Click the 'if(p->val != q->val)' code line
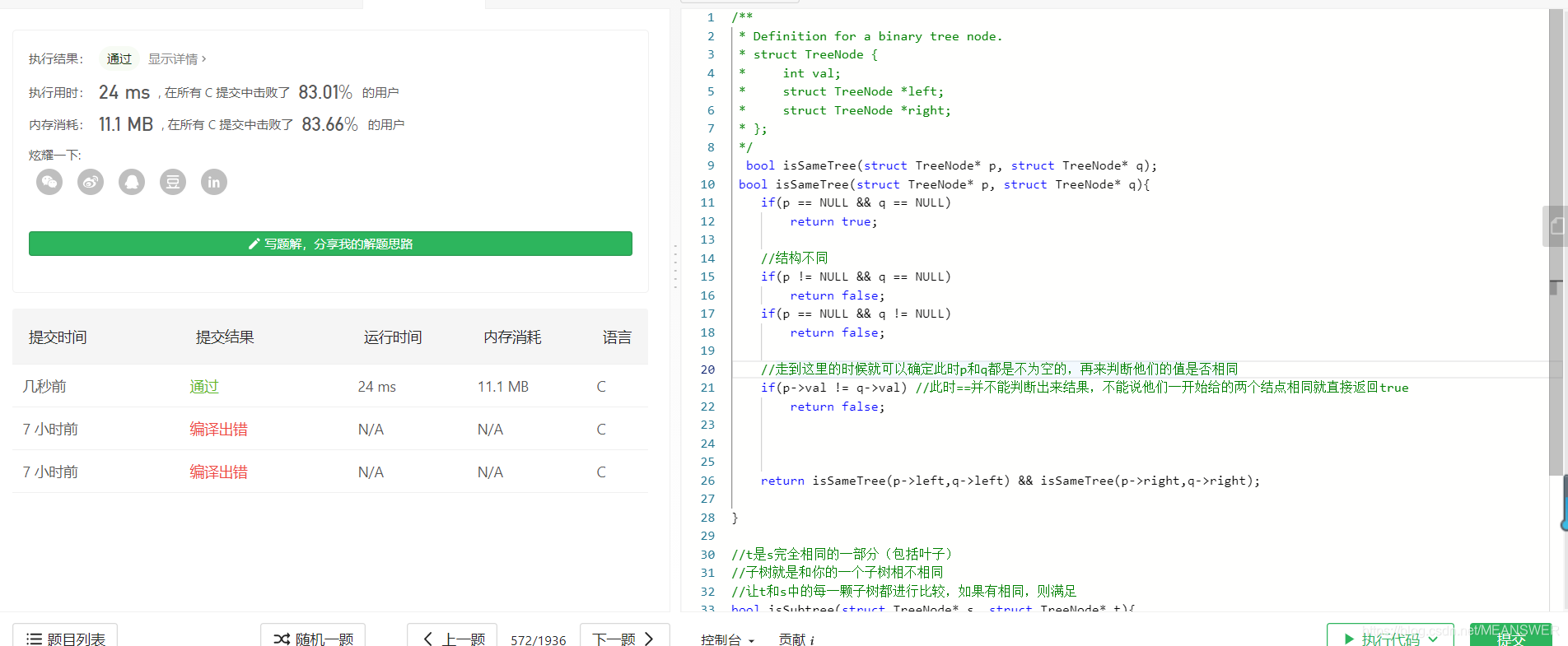Image resolution: width=1568 pixels, height=646 pixels. pos(834,388)
